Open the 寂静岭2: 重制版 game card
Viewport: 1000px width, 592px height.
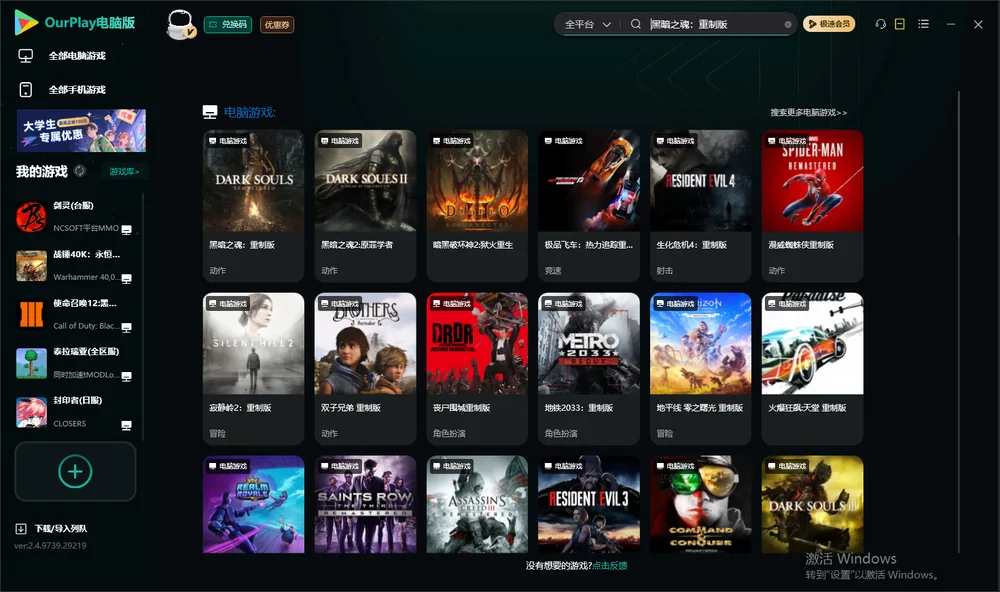253,368
